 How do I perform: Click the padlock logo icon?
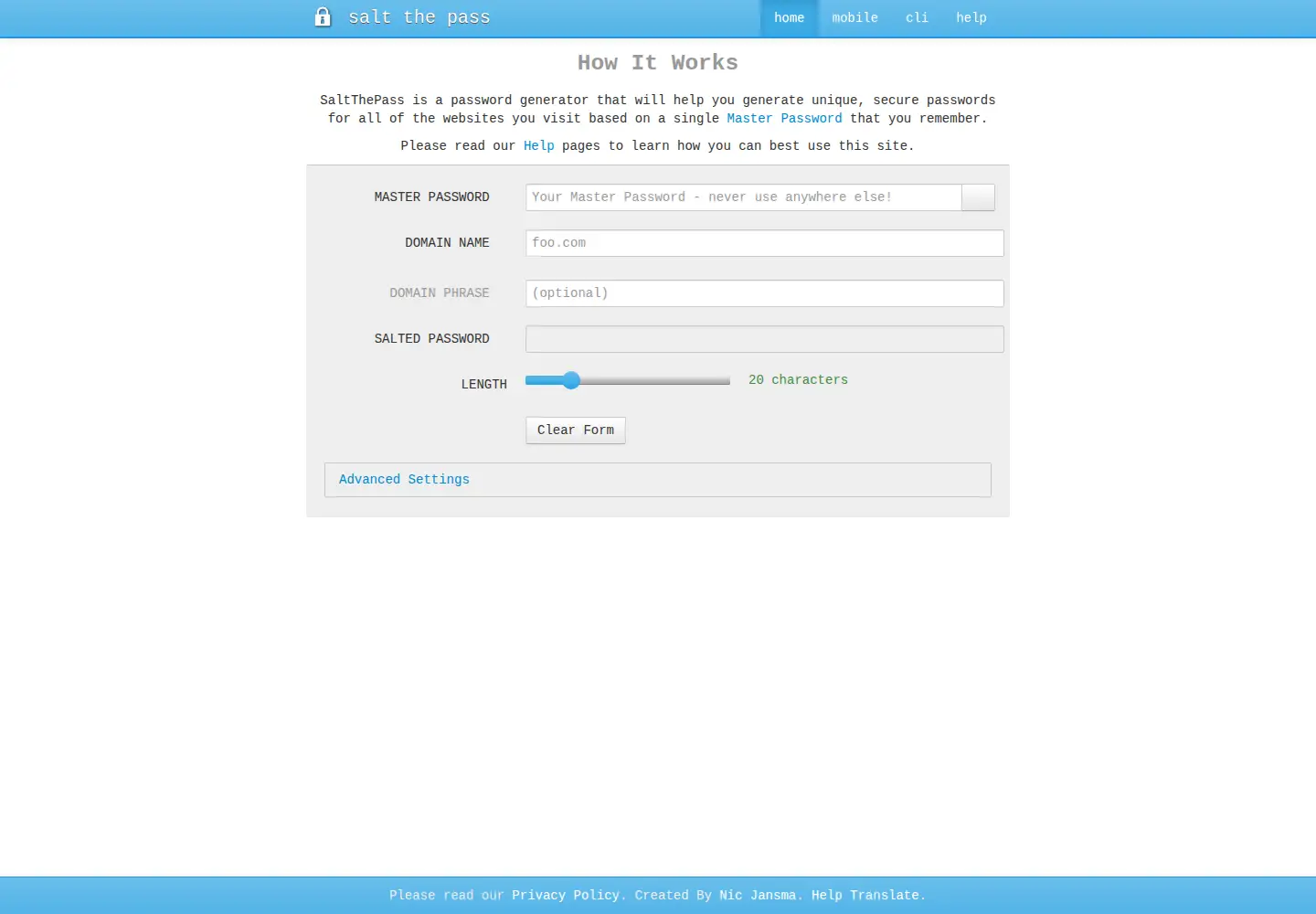click(323, 17)
